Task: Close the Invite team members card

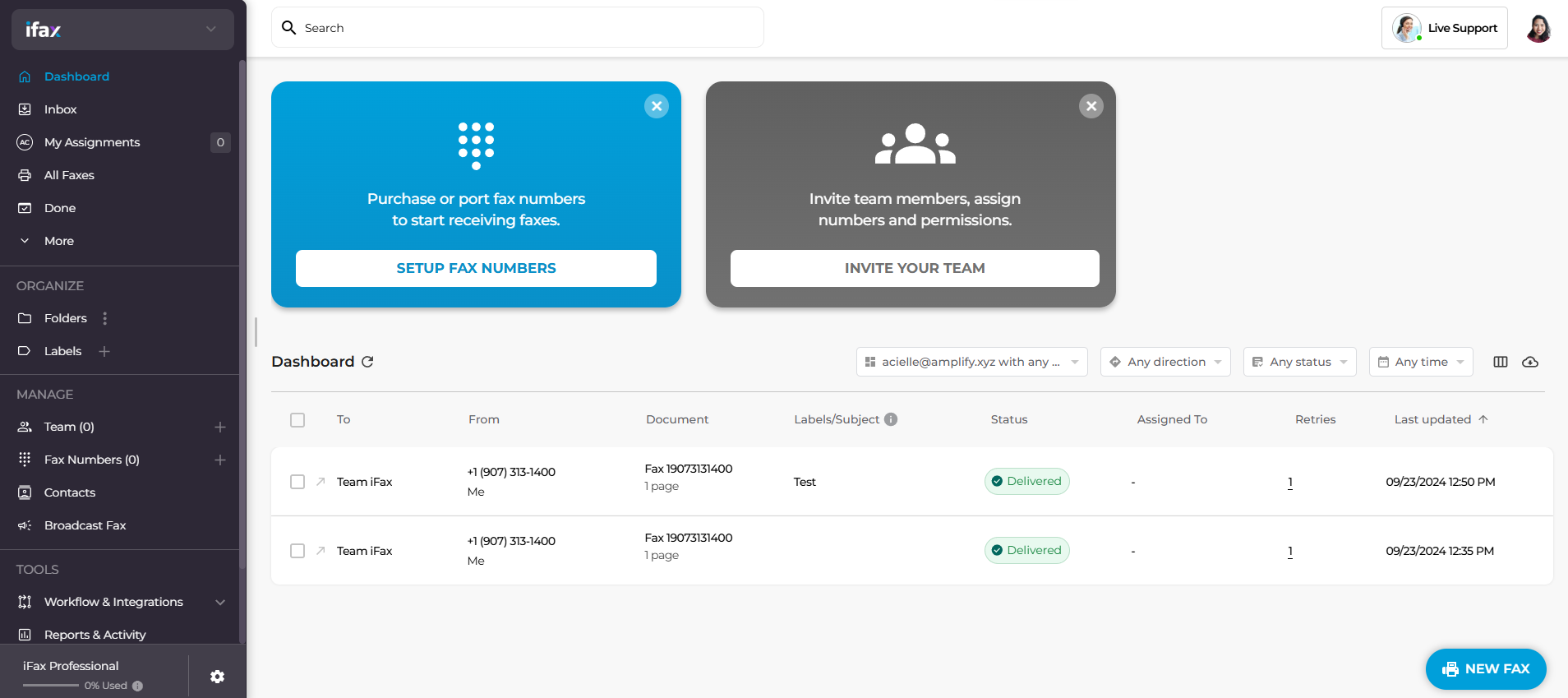Action: tap(1091, 106)
